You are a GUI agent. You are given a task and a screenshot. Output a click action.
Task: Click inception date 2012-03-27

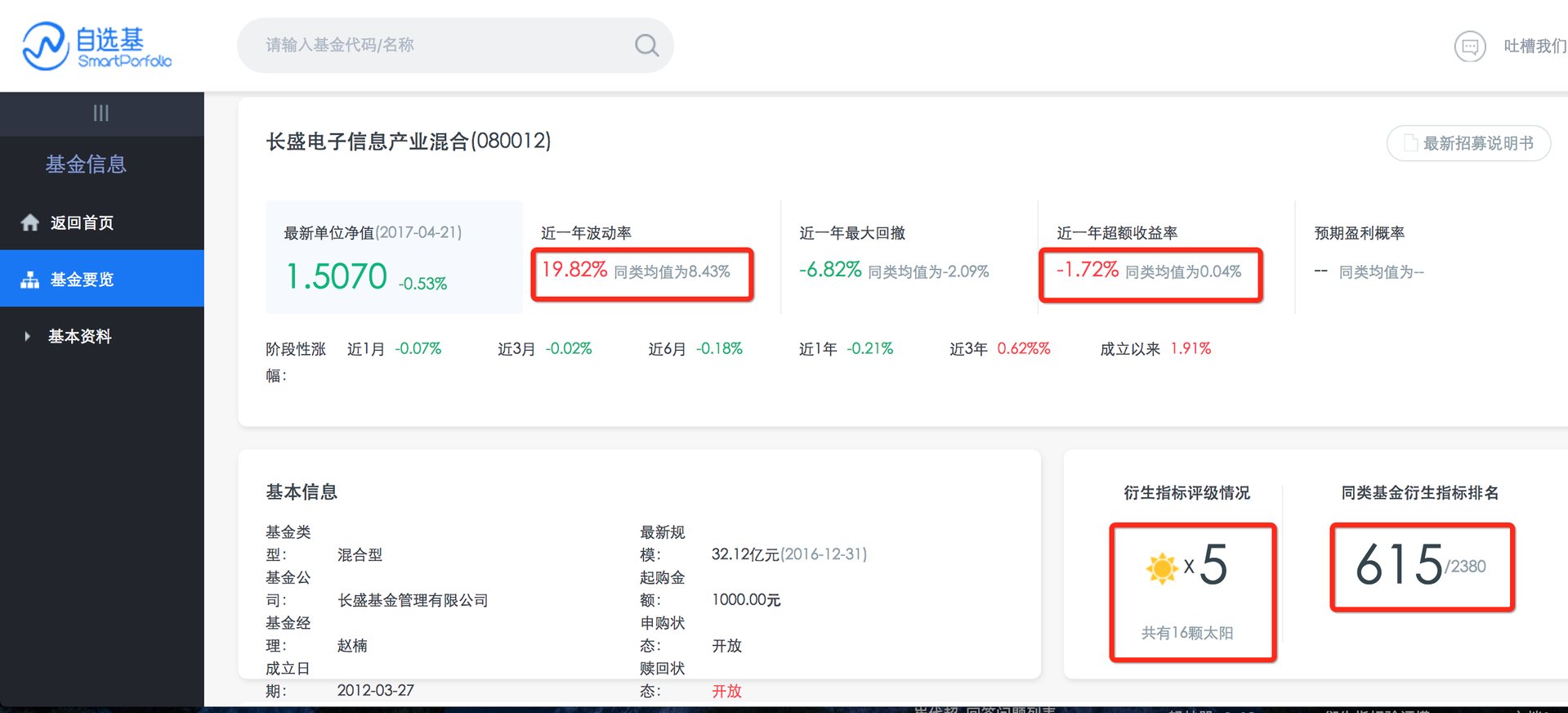tap(376, 691)
